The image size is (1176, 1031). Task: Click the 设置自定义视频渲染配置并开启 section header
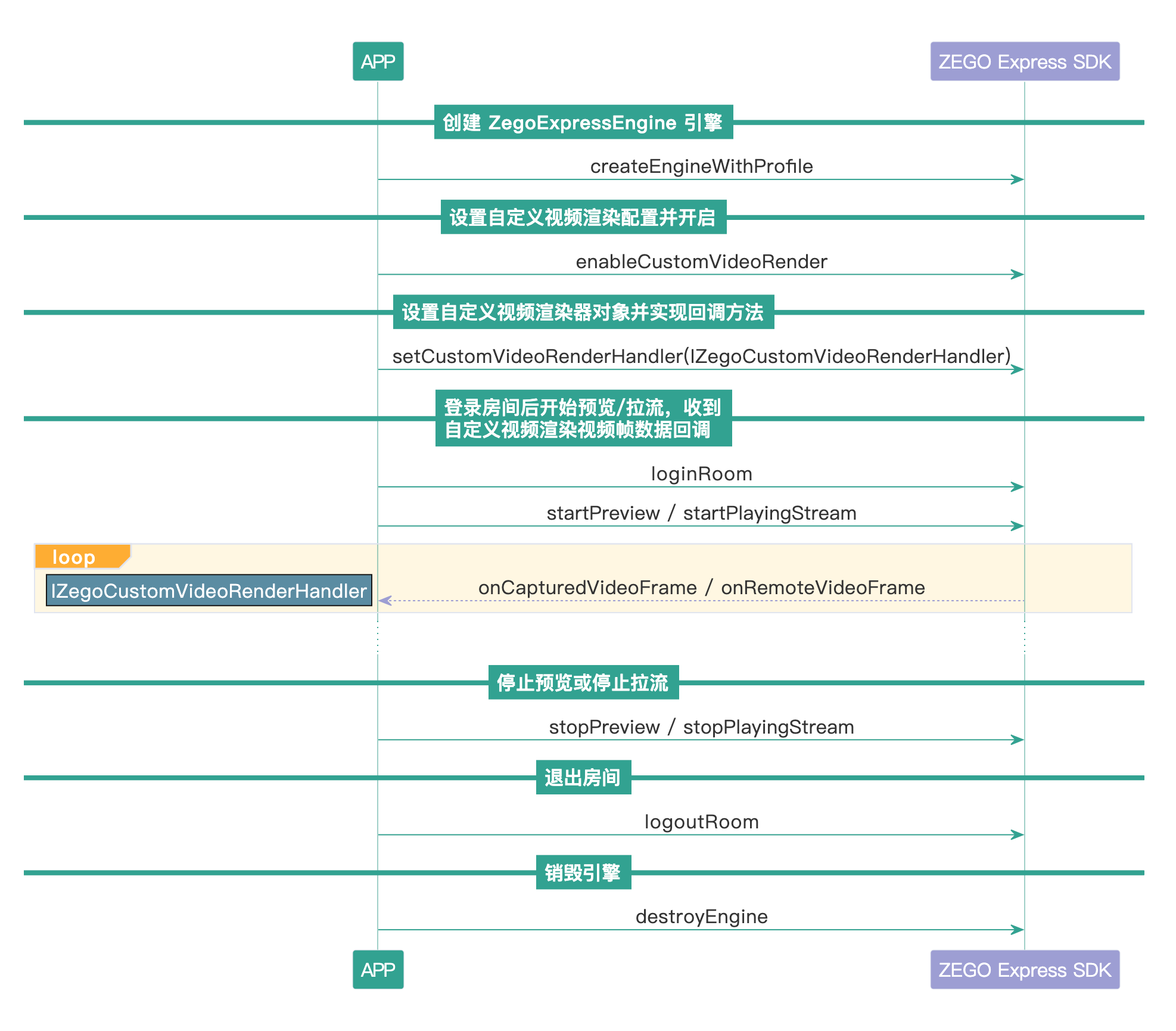coord(583,218)
